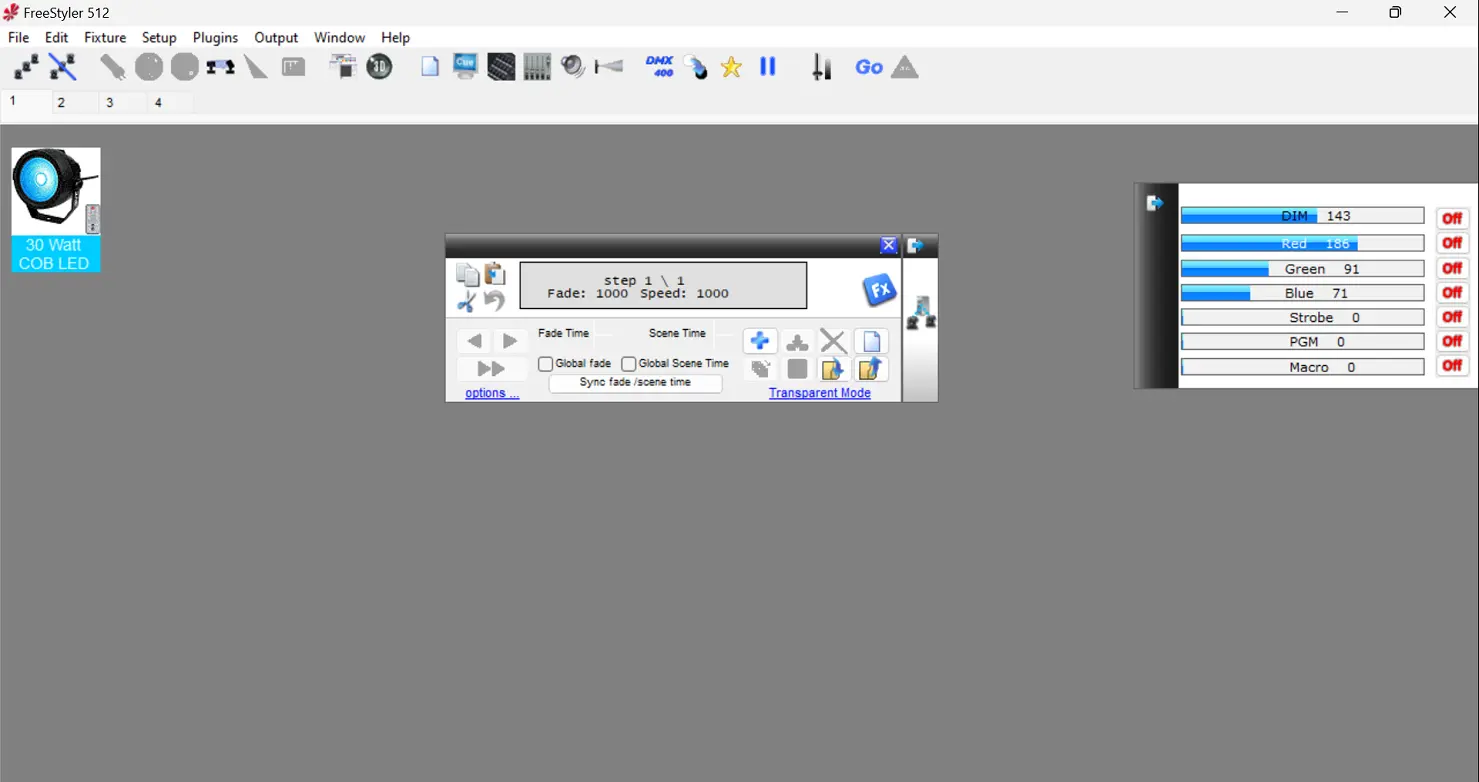Open the Plugins menu
Image resolution: width=1479 pixels, height=782 pixels.
pos(215,37)
